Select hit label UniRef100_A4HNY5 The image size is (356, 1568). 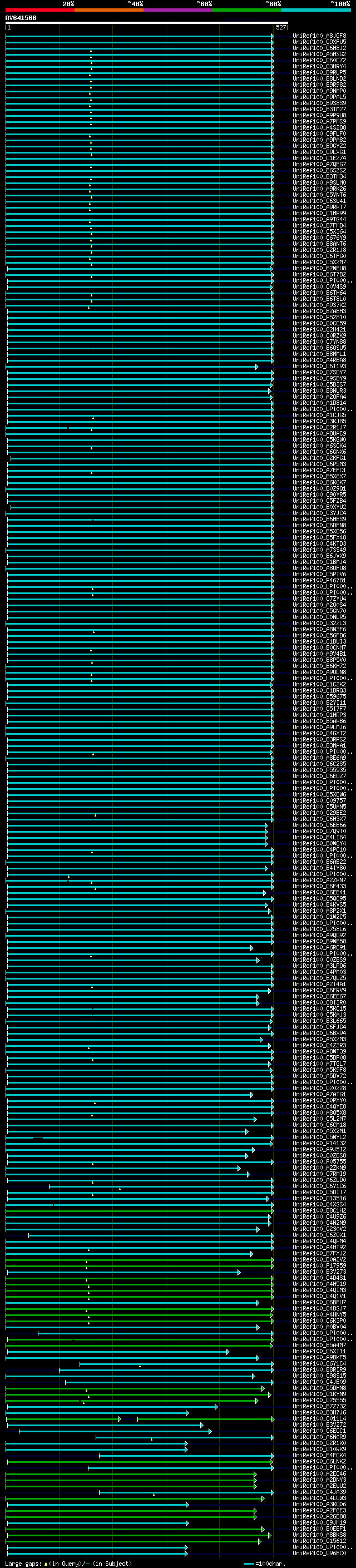[x=319, y=1315]
